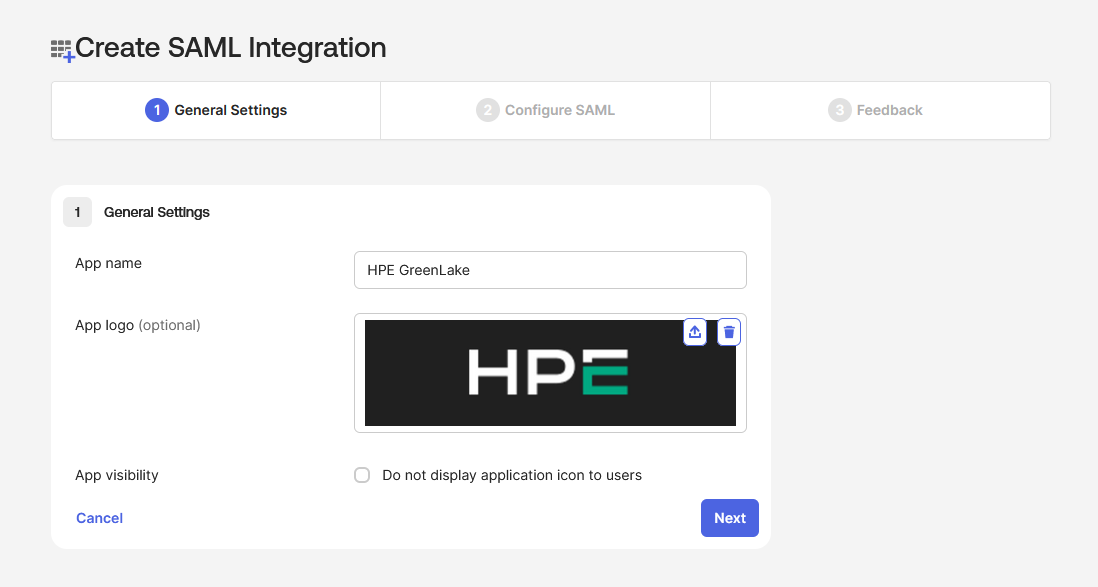Click the Create SAML Integration heading

231,47
